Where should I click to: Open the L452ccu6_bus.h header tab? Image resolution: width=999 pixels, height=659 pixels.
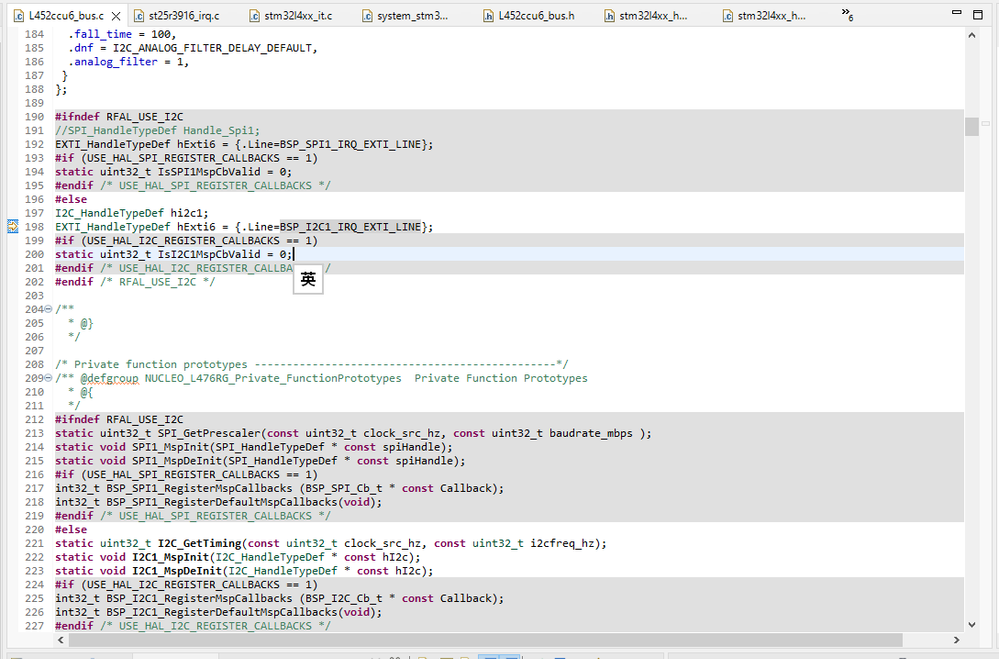click(x=529, y=16)
